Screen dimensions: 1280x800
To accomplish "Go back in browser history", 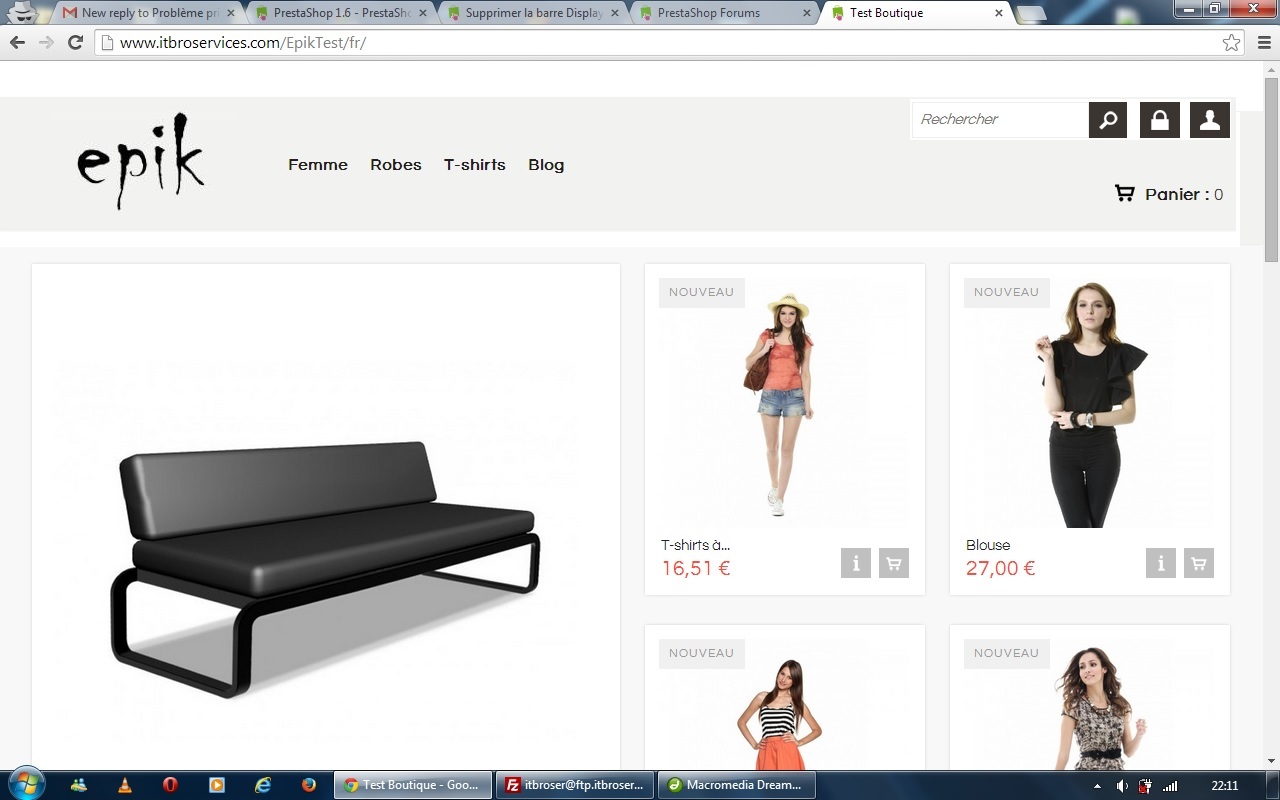I will tap(17, 43).
